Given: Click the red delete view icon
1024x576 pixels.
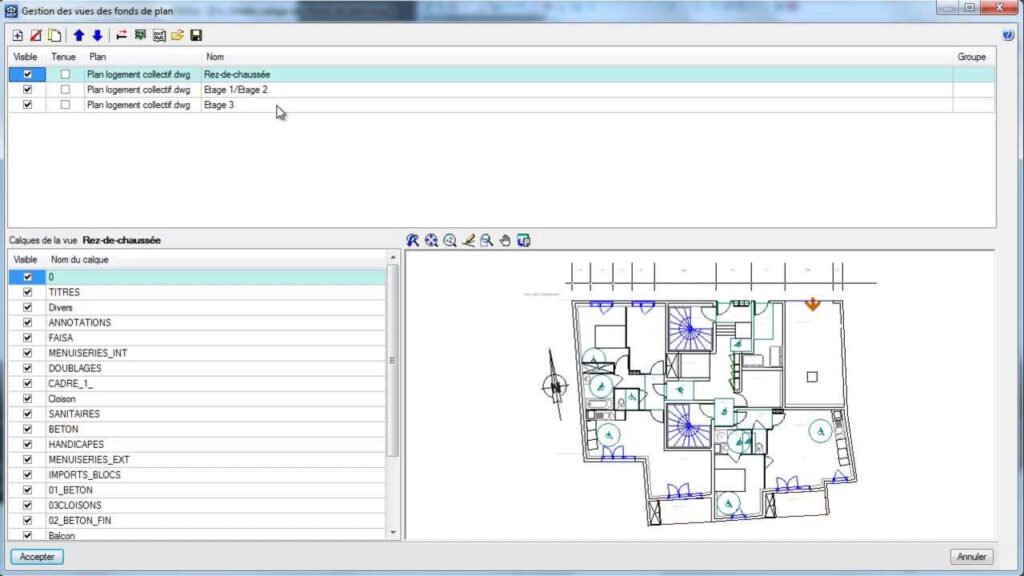Looking at the screenshot, I should (x=36, y=35).
